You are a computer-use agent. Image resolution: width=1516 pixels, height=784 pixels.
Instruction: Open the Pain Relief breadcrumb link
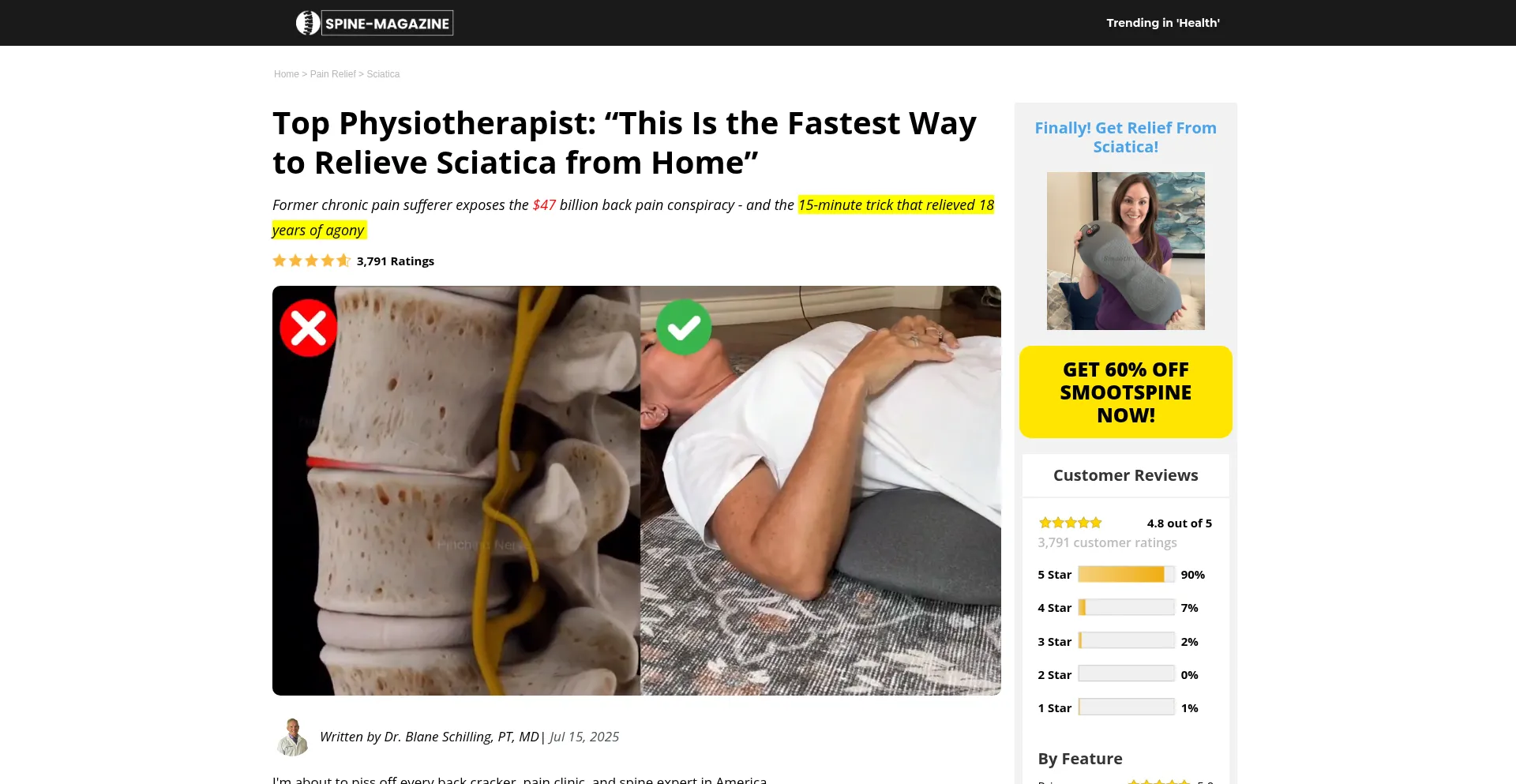click(332, 74)
